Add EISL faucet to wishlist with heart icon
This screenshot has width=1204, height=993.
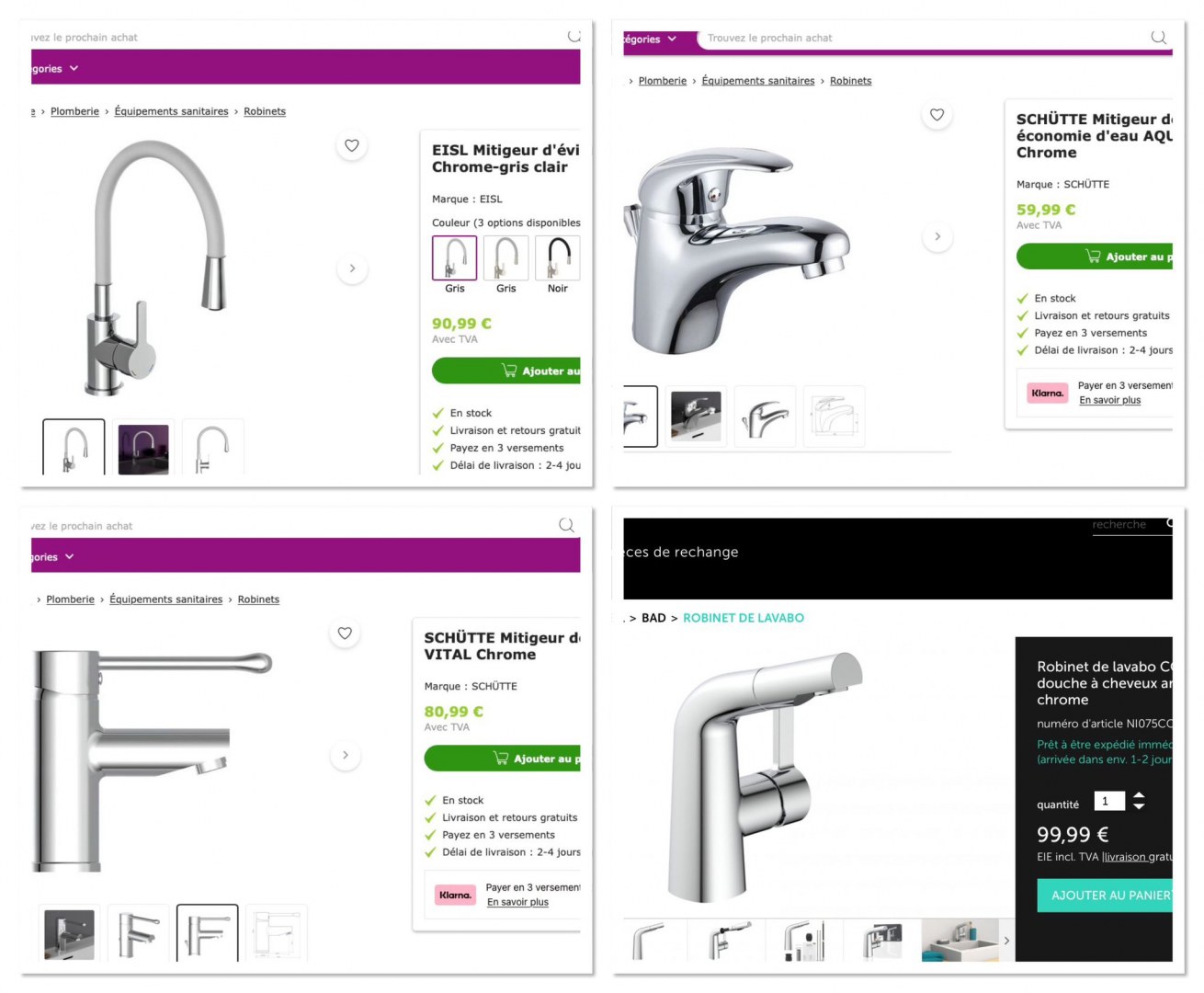pos(351,145)
